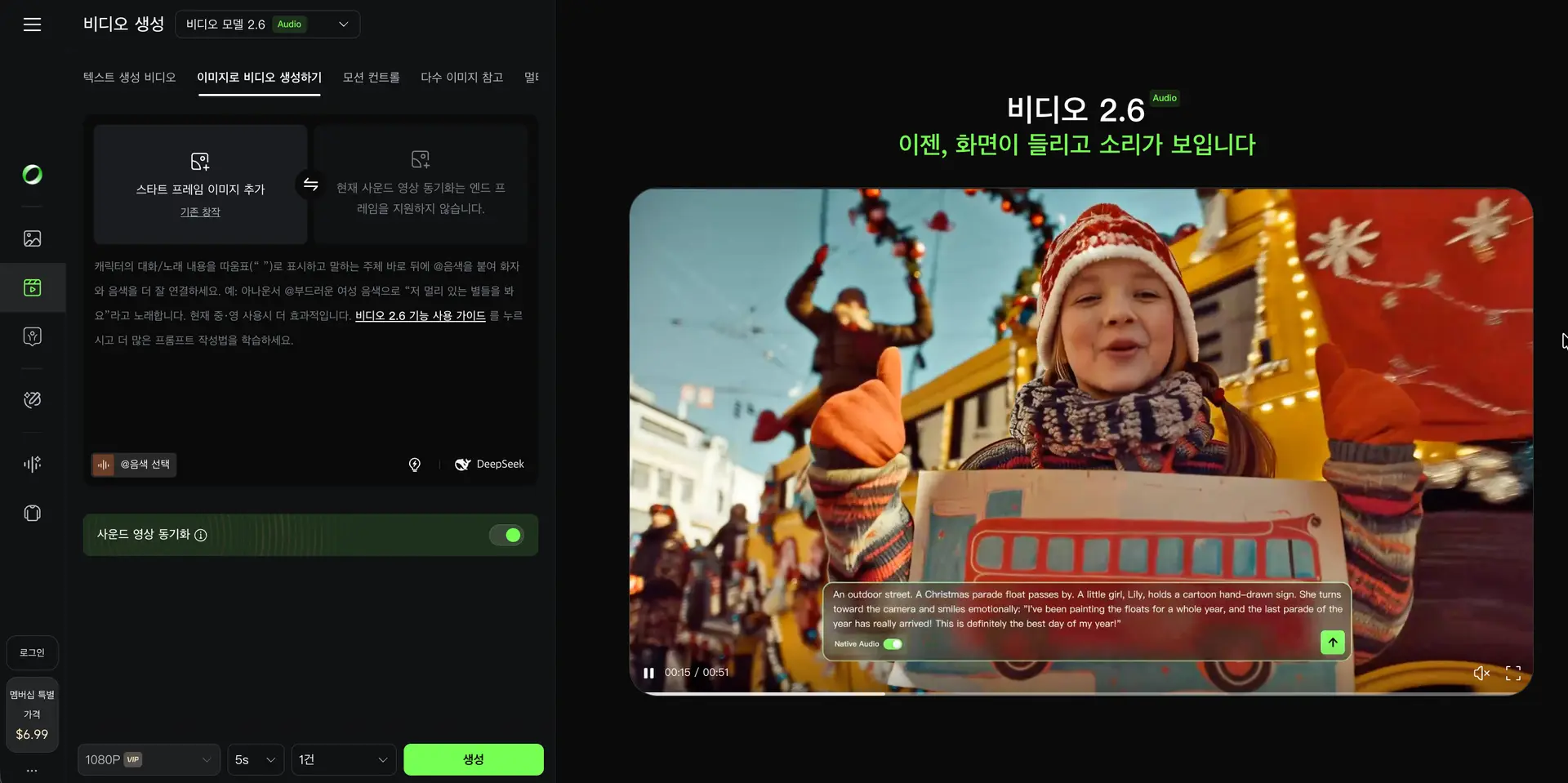Open the 1건 quantity dropdown

point(343,759)
